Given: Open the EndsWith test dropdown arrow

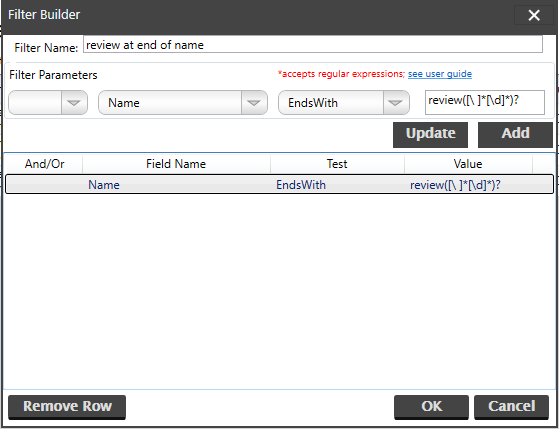Looking at the screenshot, I should [396, 103].
